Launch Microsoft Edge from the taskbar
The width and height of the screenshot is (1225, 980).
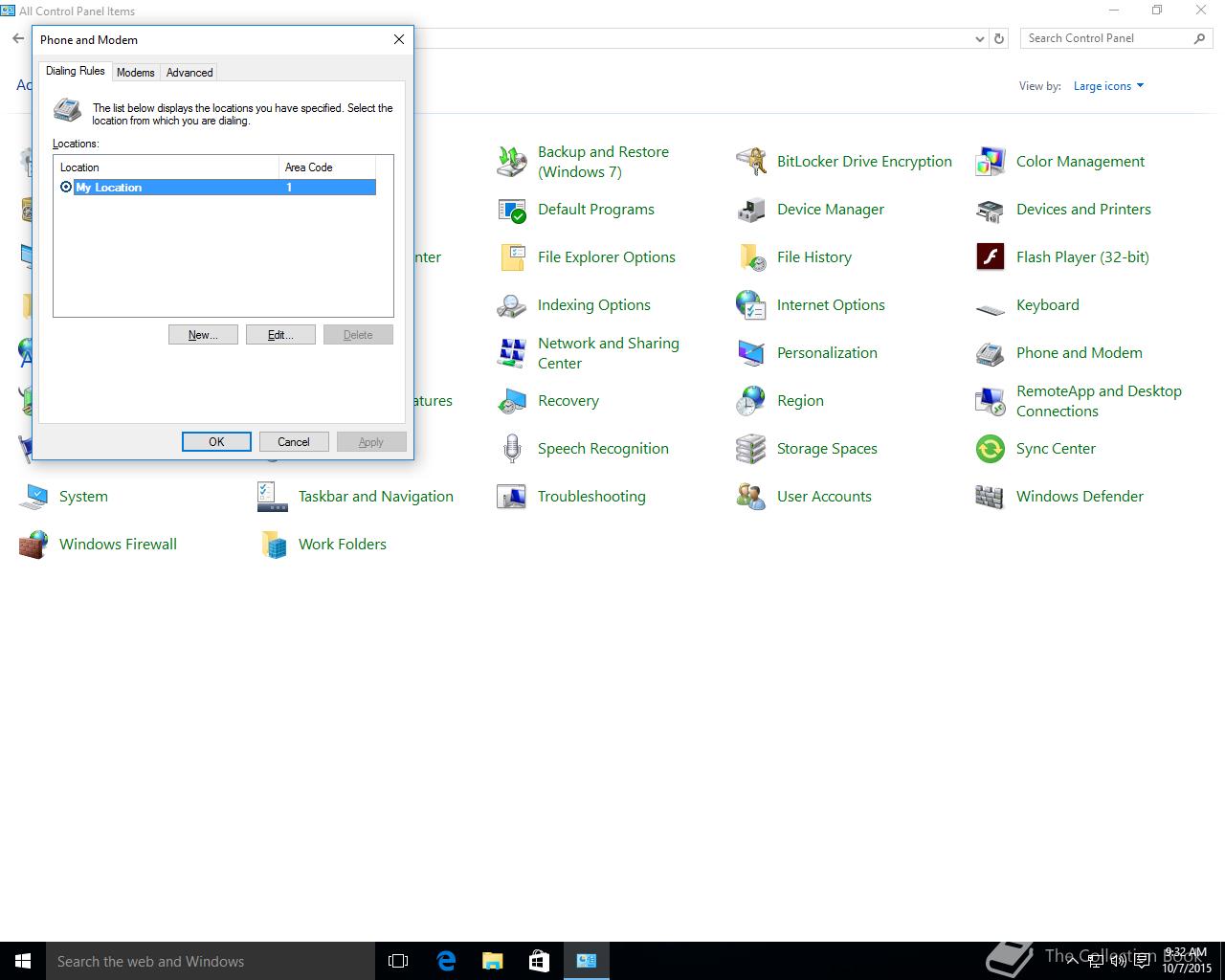[445, 961]
